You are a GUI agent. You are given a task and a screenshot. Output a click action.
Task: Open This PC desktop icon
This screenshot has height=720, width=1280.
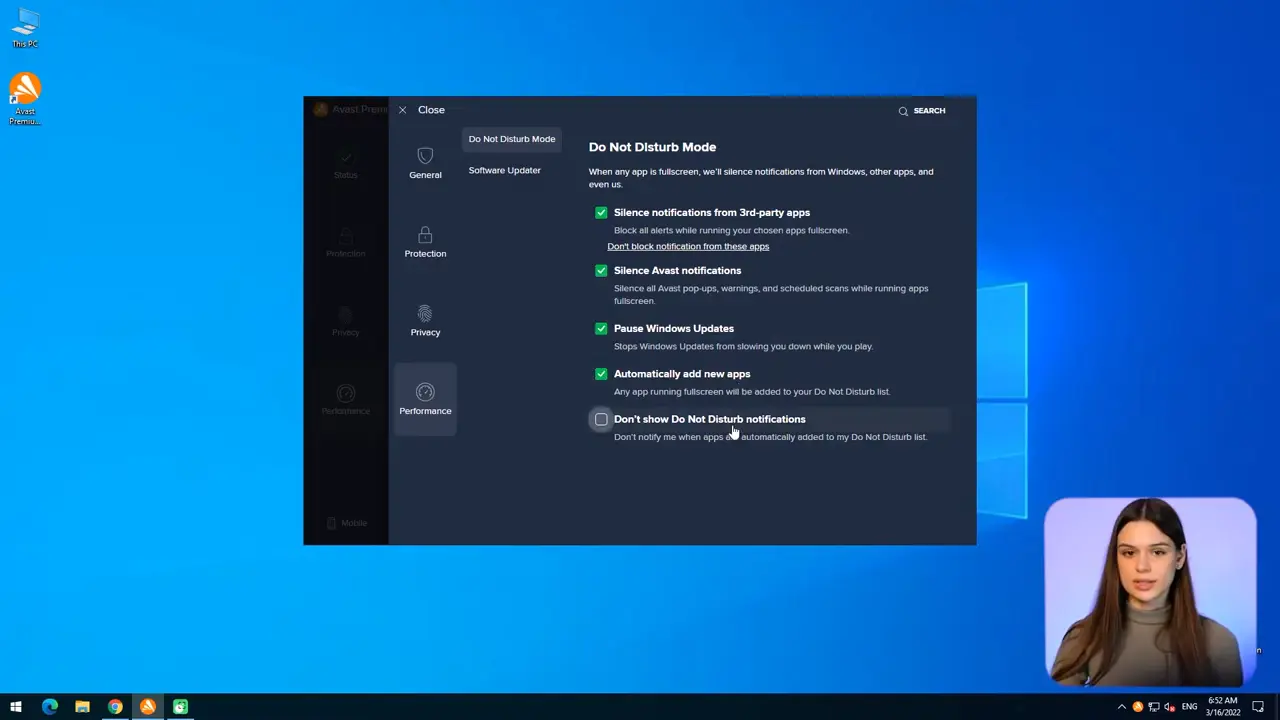(x=25, y=28)
